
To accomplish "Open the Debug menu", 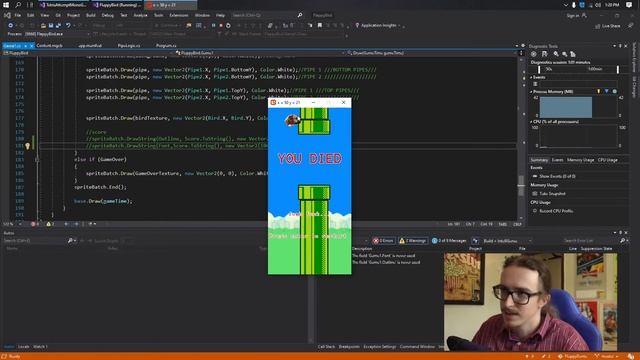I will tap(107, 15).
